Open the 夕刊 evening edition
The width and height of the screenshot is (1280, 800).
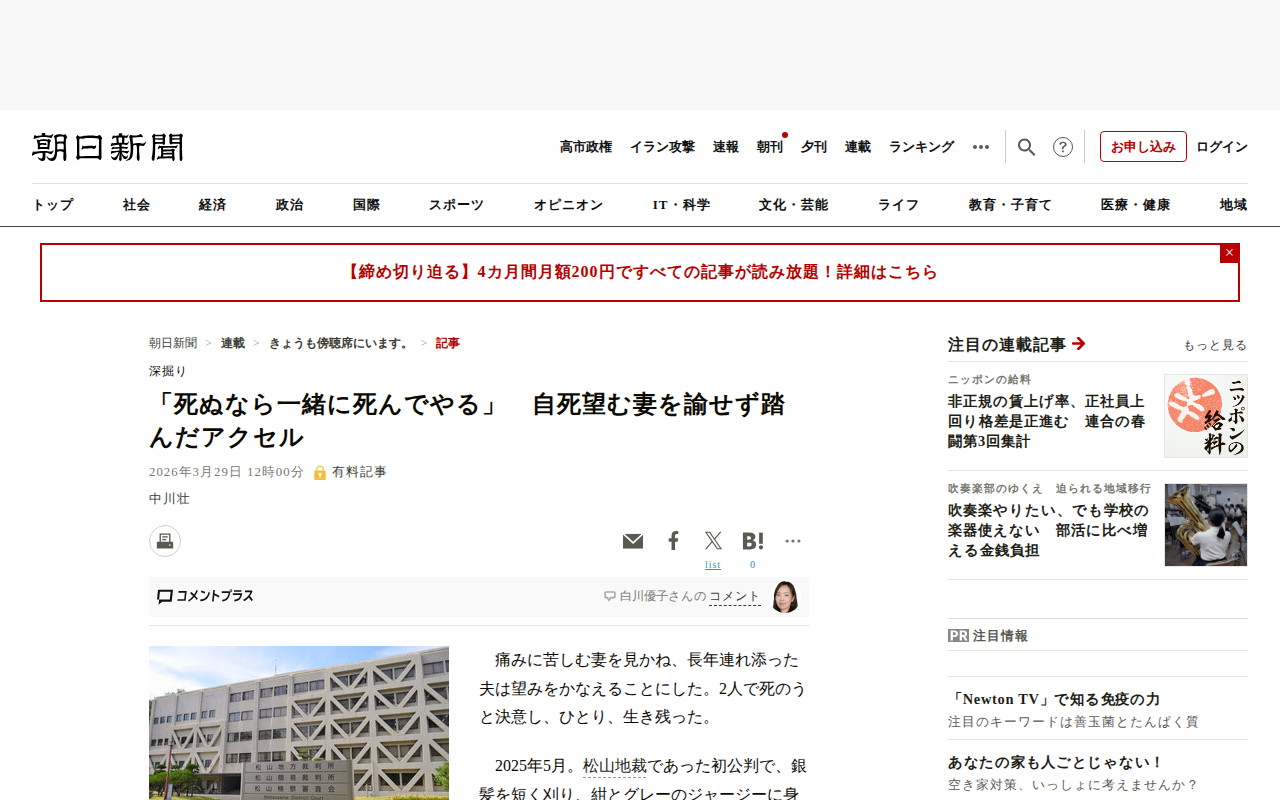tap(814, 147)
